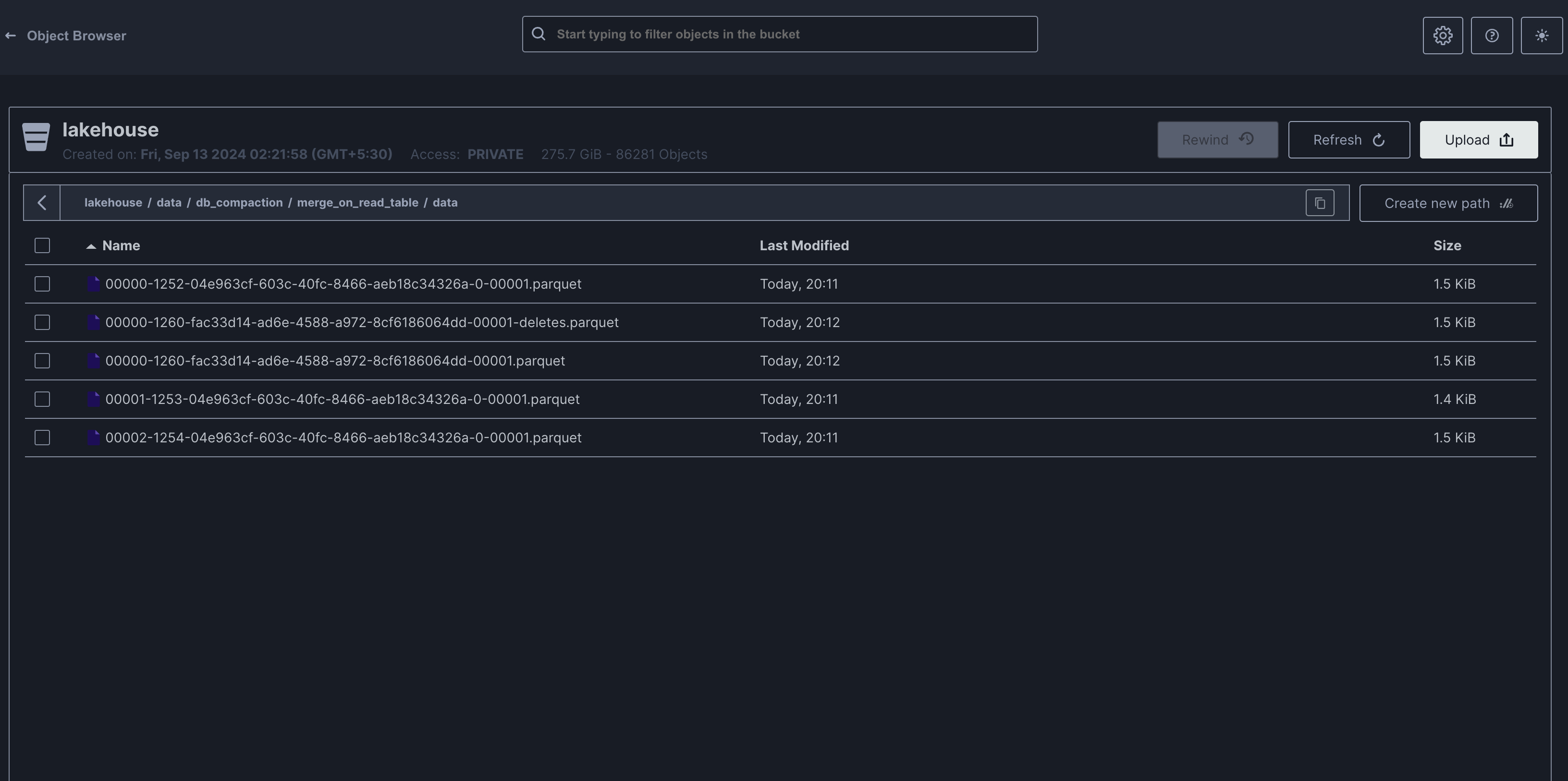Go back with the breadcrumb chevron button
1568x781 pixels.
coord(42,203)
